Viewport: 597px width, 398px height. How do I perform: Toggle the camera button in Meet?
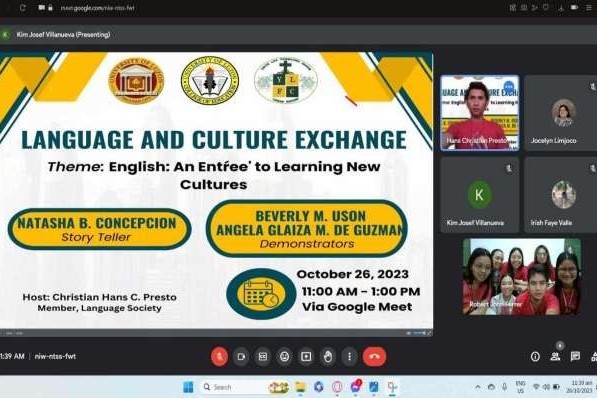241,356
